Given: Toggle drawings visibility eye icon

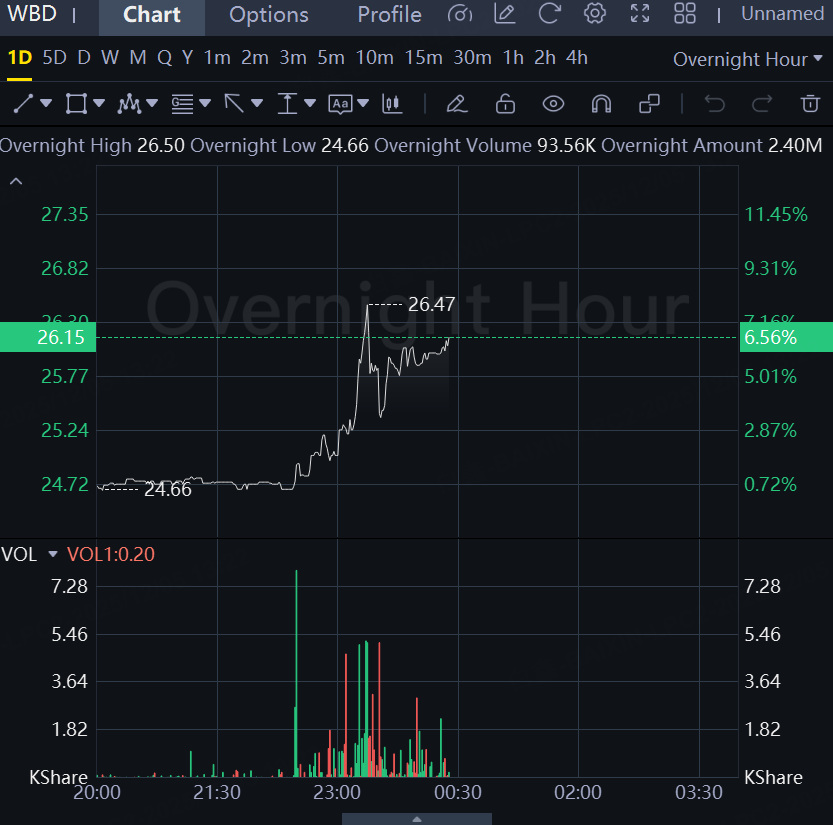Looking at the screenshot, I should (553, 104).
